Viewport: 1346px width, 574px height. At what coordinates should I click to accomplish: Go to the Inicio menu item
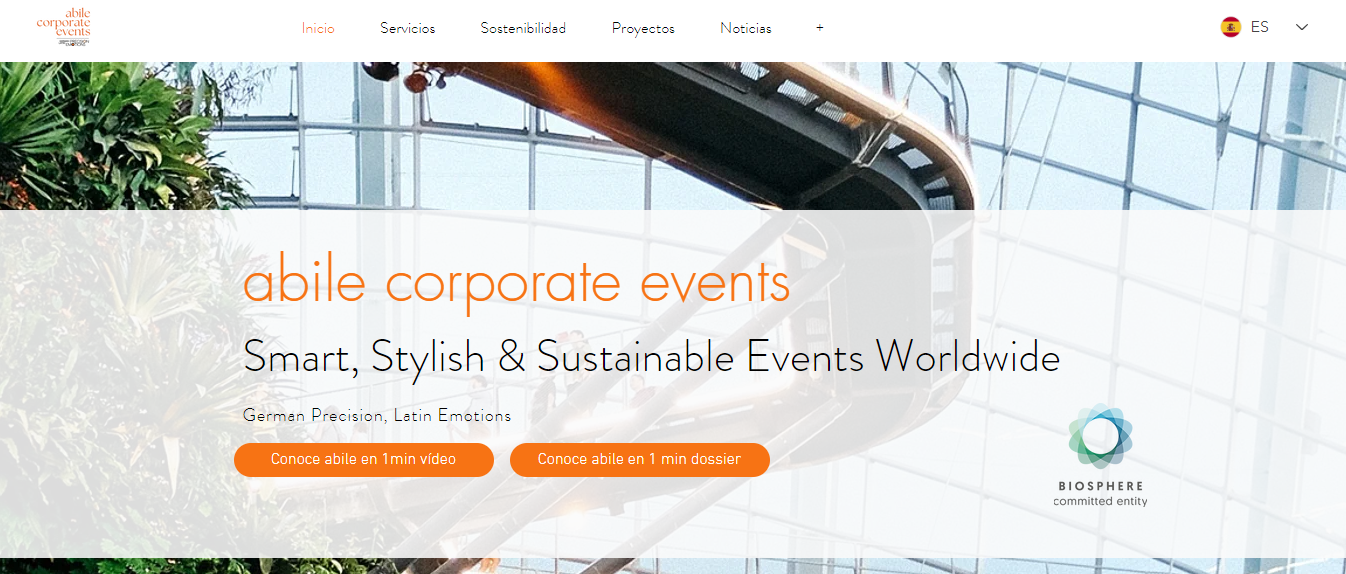(318, 28)
